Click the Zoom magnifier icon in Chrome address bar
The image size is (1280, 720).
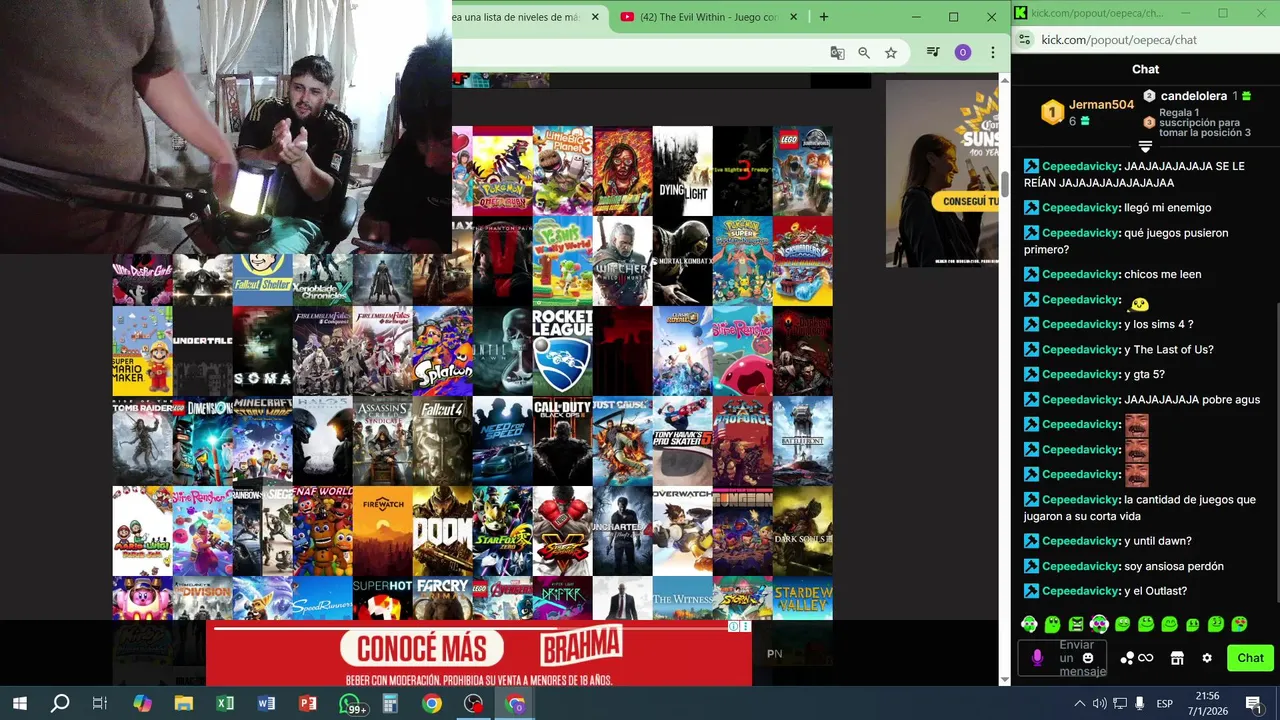864,53
